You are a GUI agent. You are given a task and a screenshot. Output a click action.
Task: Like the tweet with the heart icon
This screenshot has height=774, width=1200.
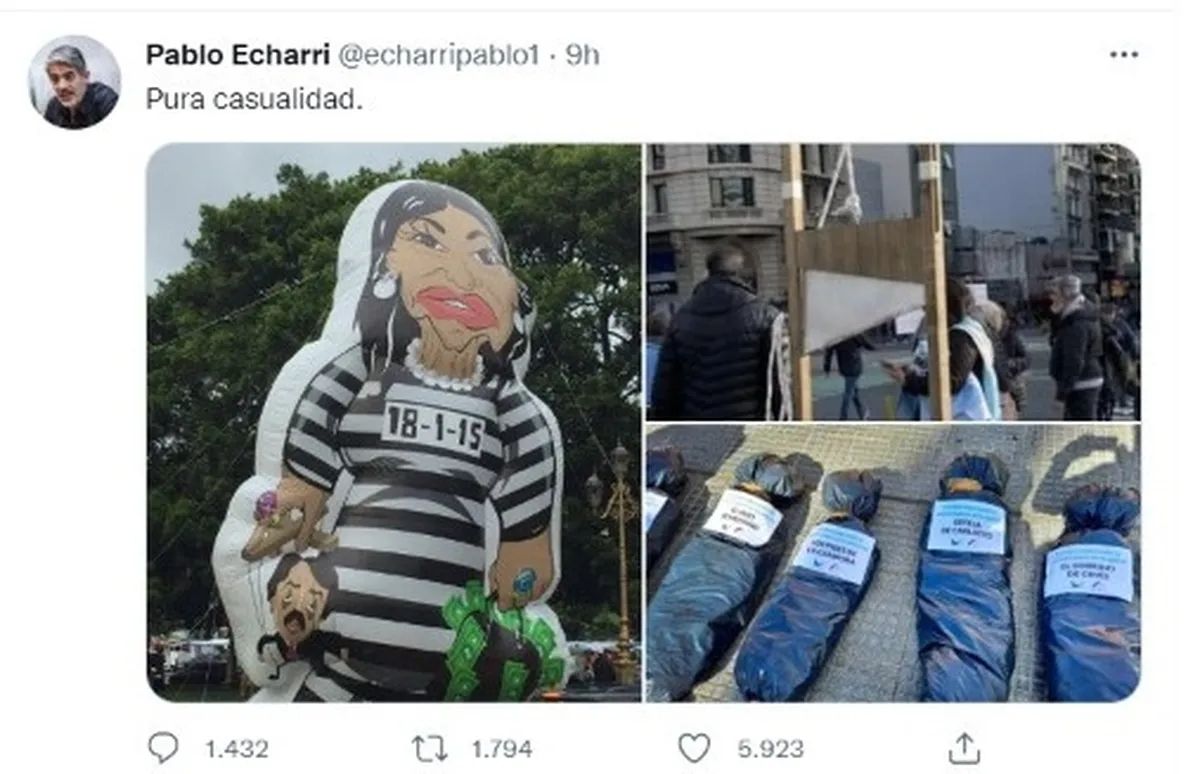(694, 748)
